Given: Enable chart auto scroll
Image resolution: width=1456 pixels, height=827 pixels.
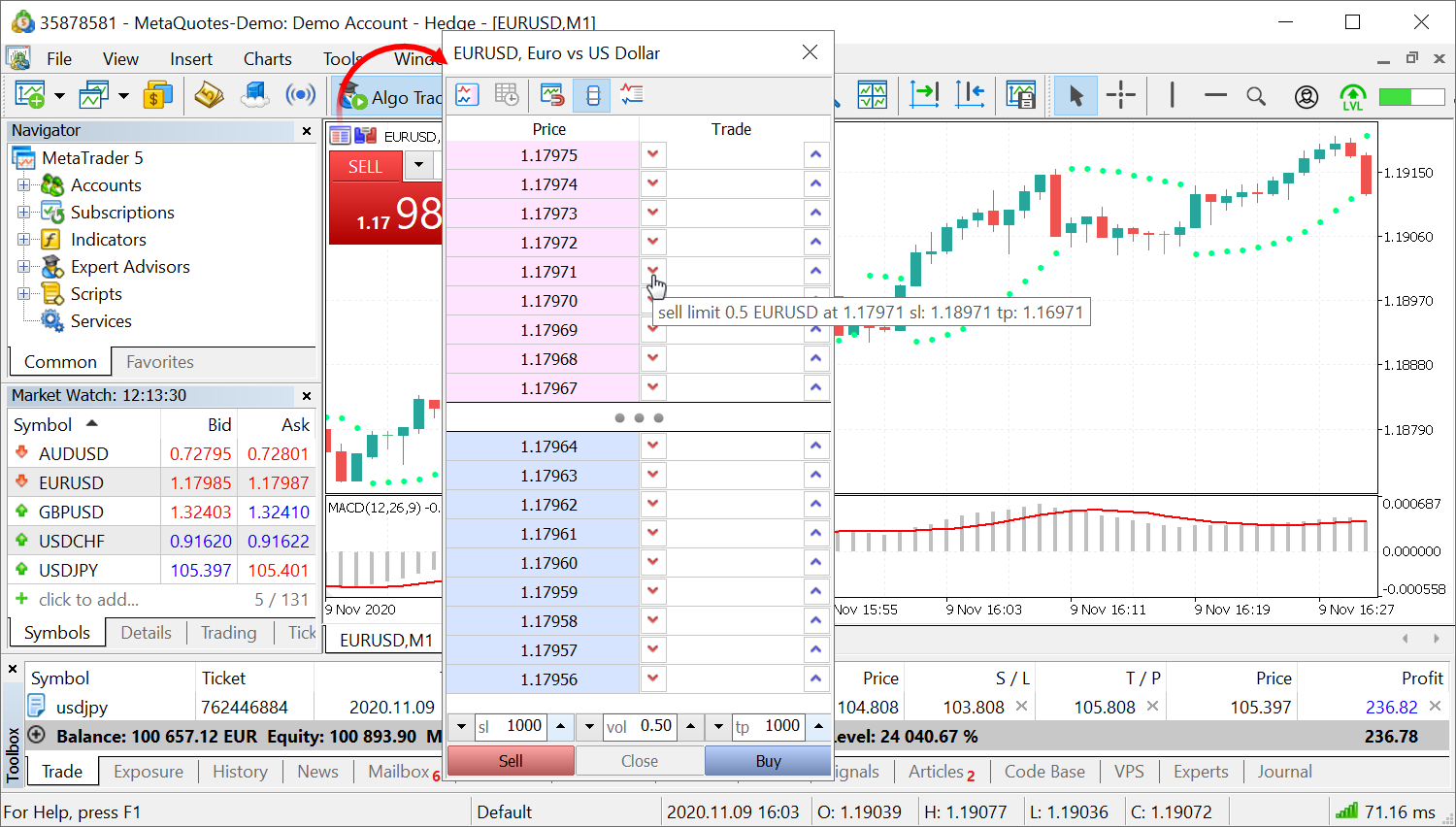Looking at the screenshot, I should [x=924, y=95].
